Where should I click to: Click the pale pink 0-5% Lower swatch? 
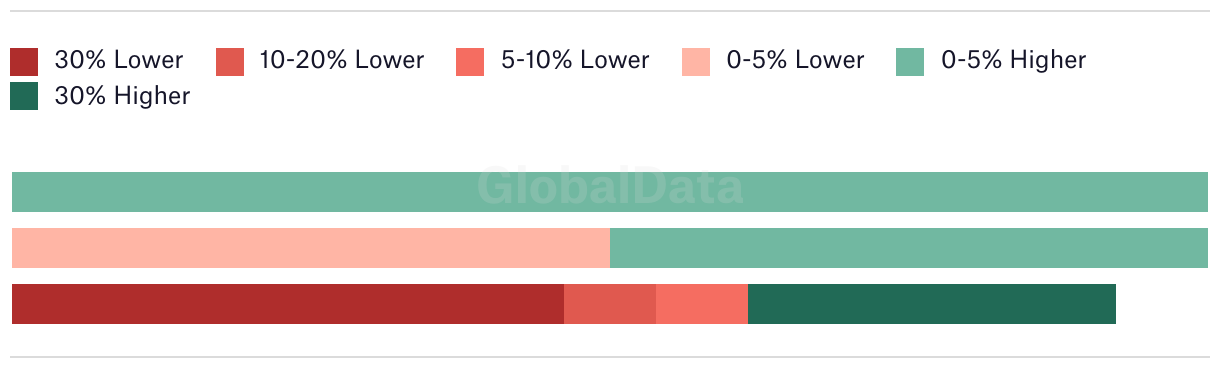click(x=696, y=61)
